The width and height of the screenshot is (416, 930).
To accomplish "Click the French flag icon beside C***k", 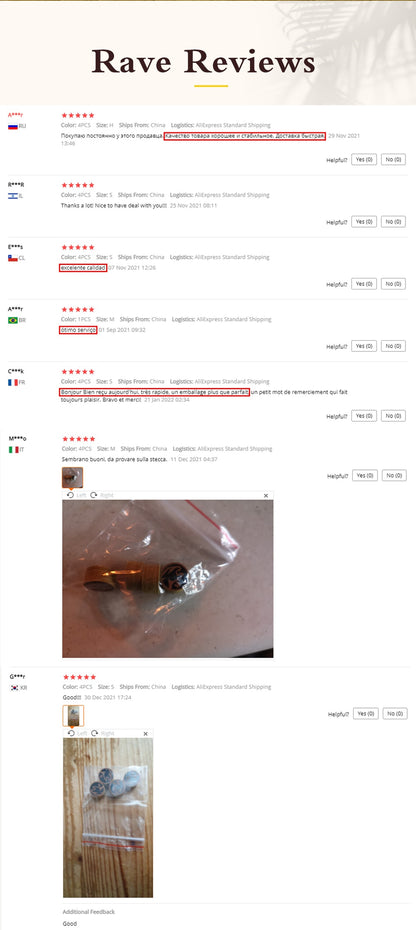I will pyautogui.click(x=12, y=383).
